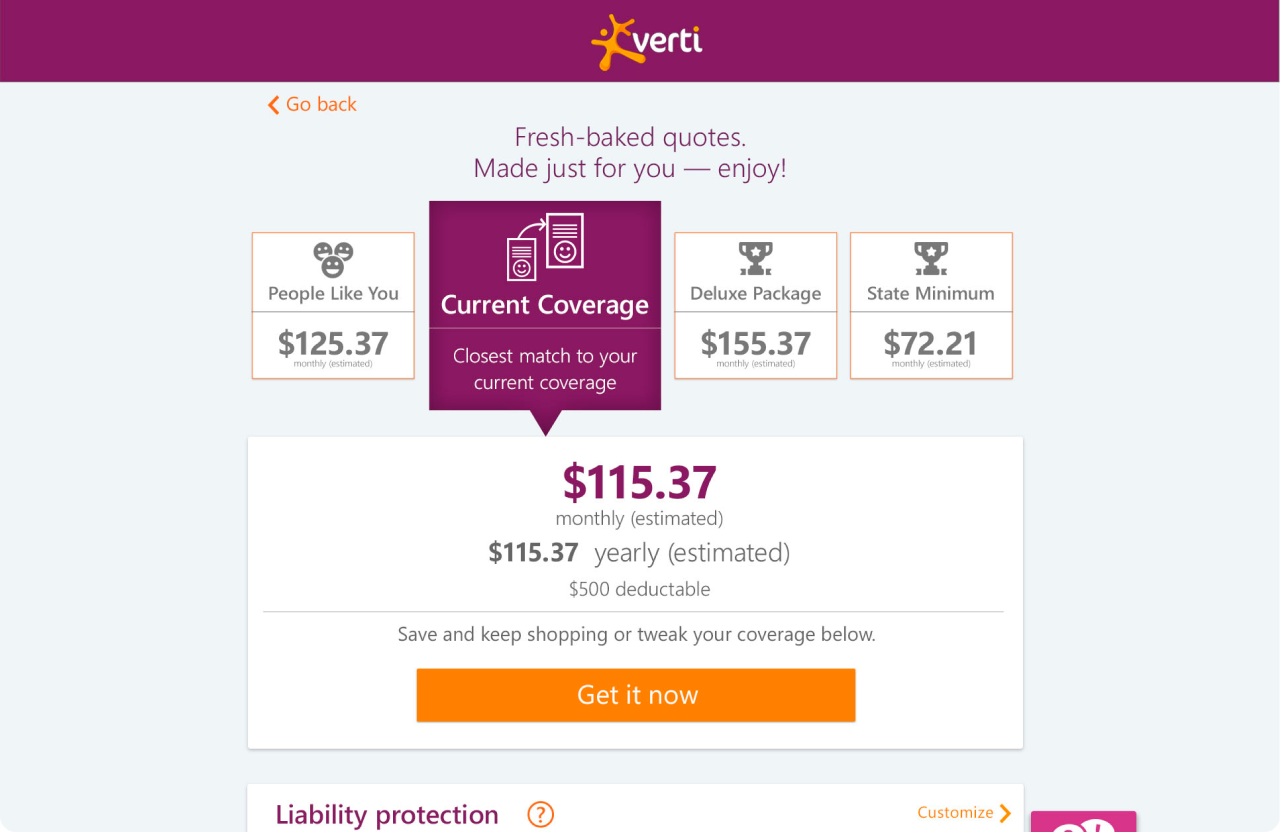Open the pink chat widget

point(1083,822)
